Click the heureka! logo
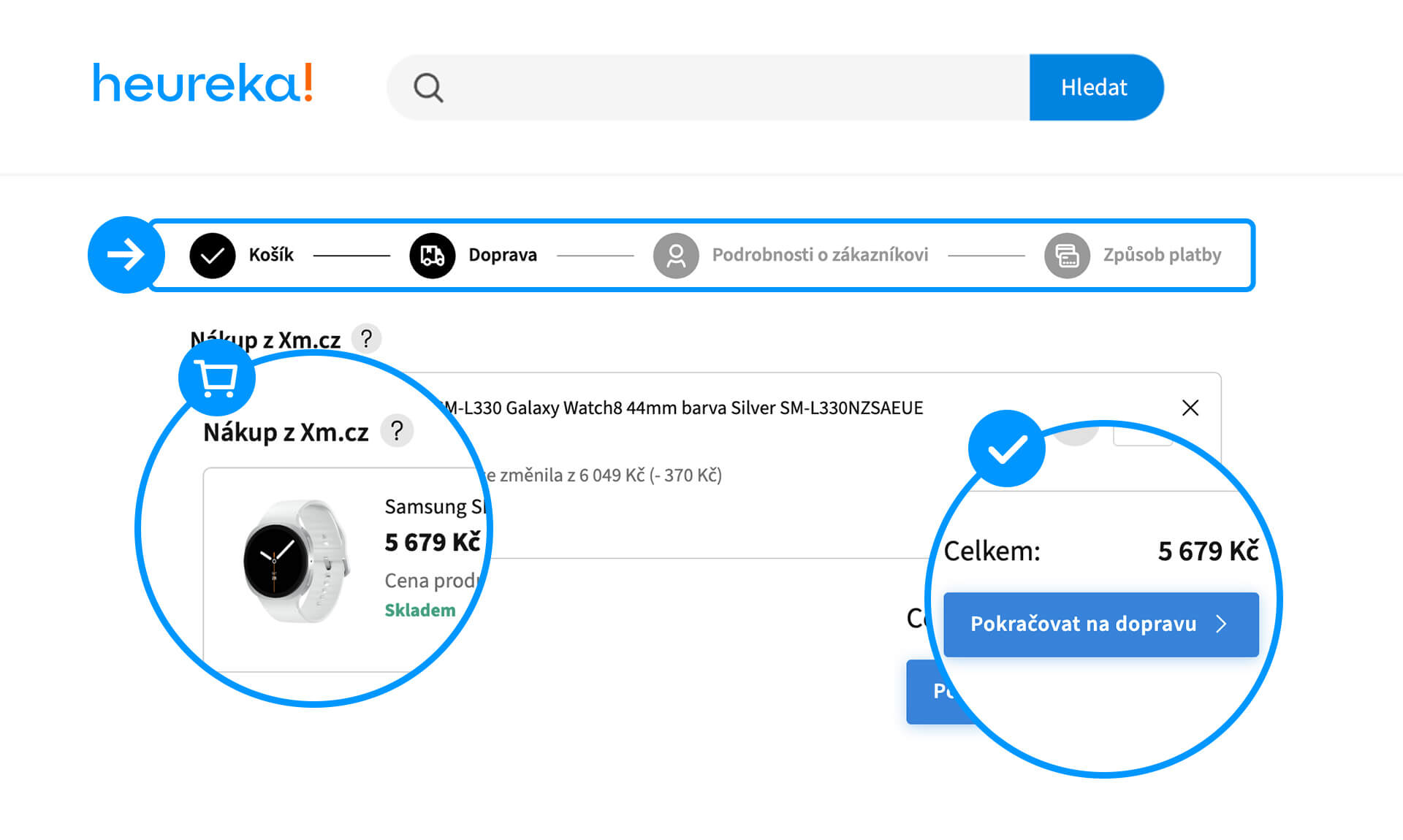 point(202,83)
